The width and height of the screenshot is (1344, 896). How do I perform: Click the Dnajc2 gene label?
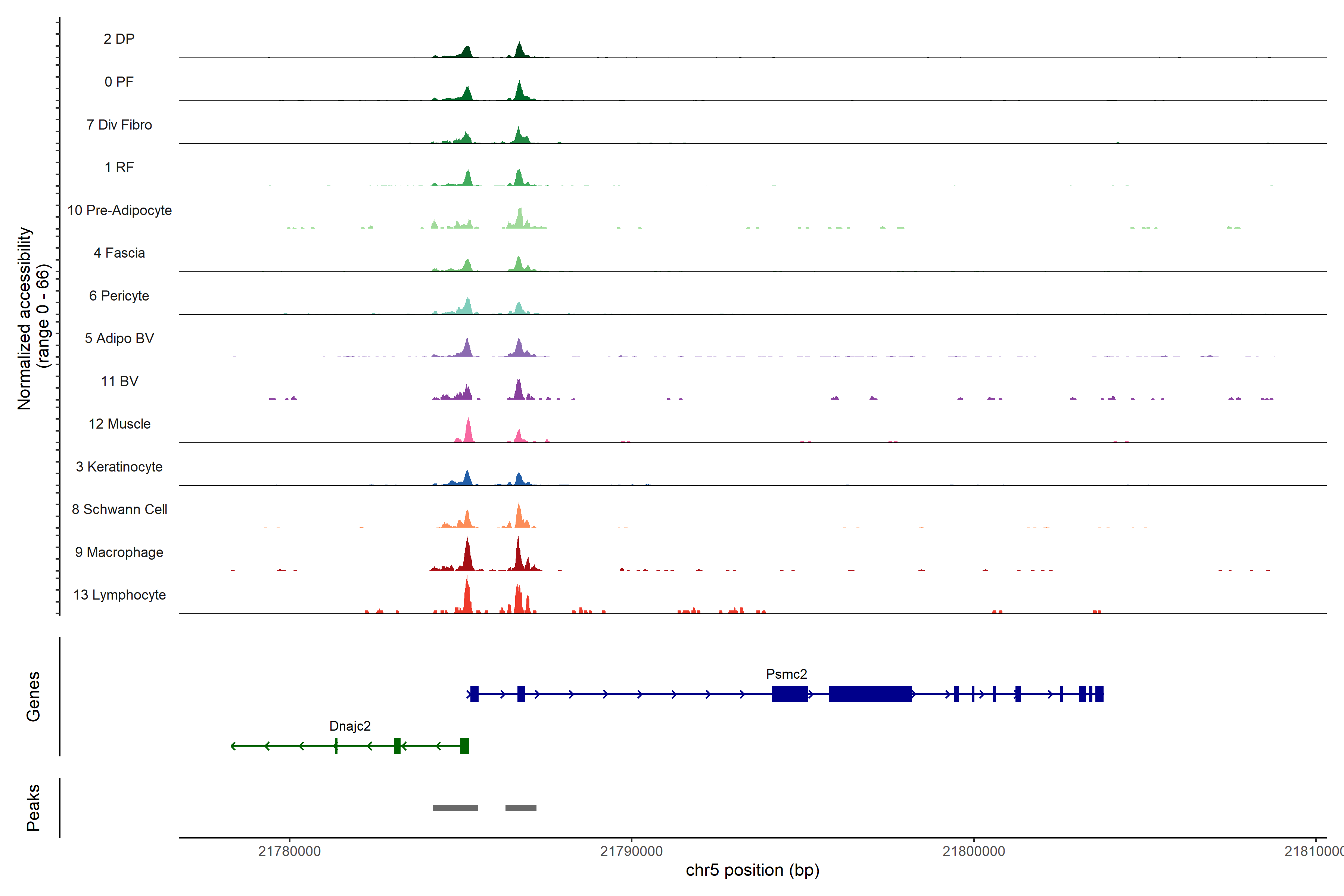pos(350,726)
